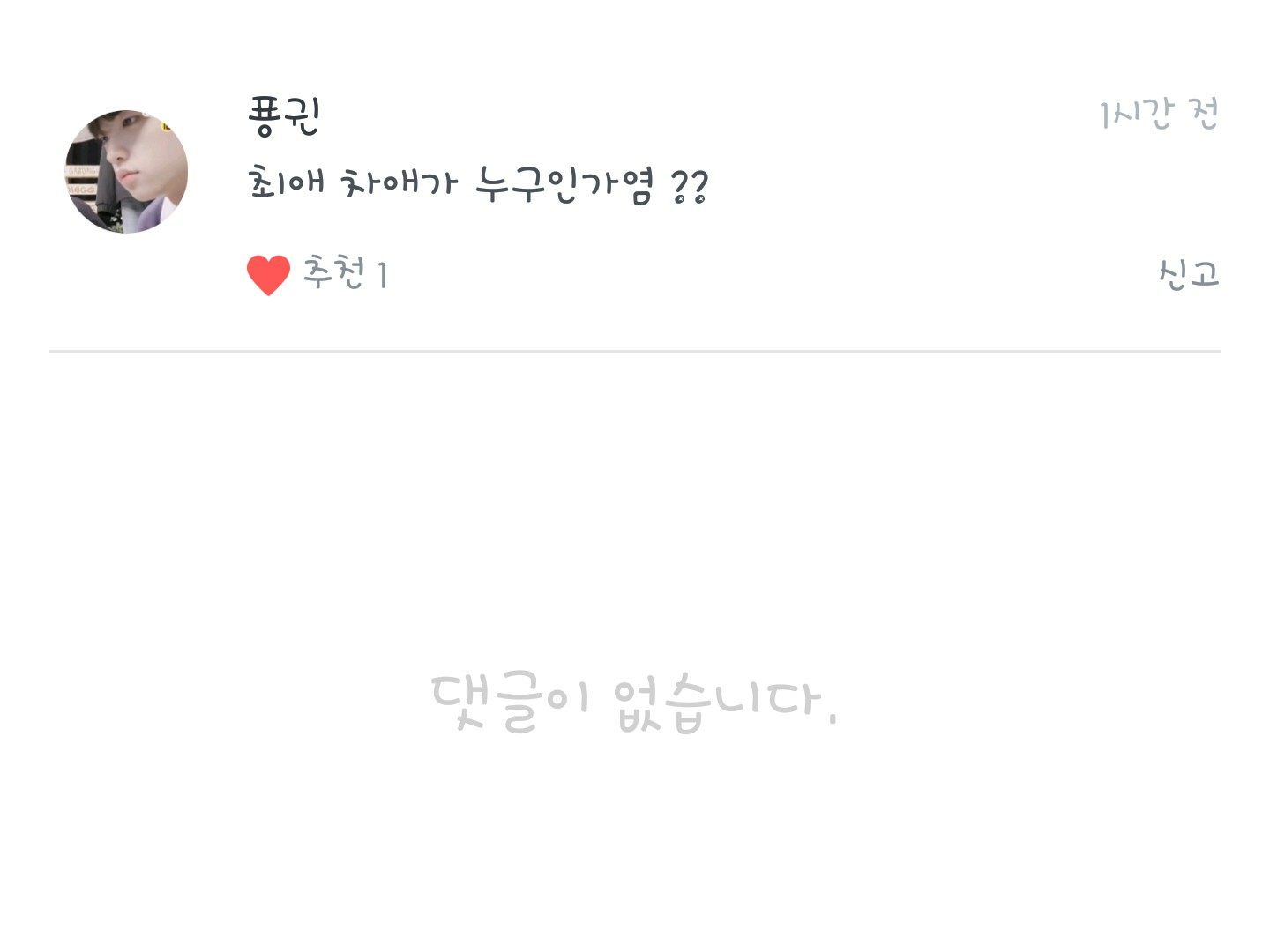Click the 댓글이 없습니다 empty comments message
This screenshot has width=1270, height=952.
click(633, 703)
